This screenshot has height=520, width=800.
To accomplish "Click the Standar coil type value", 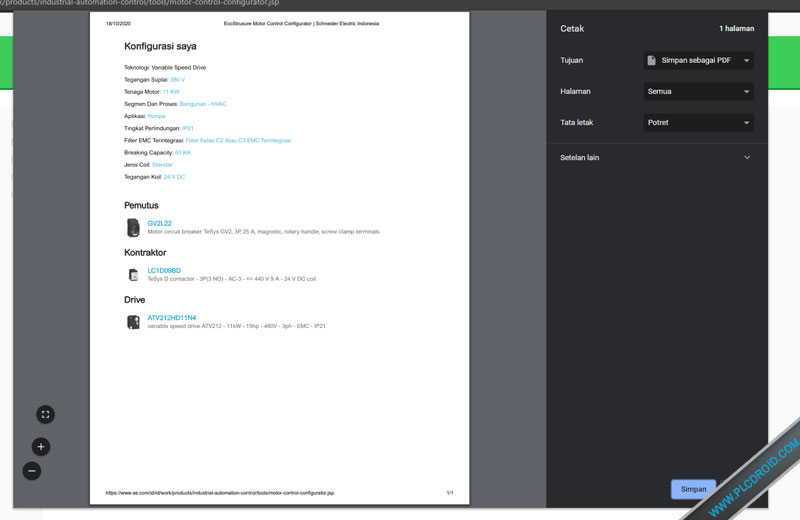I will 162,165.
